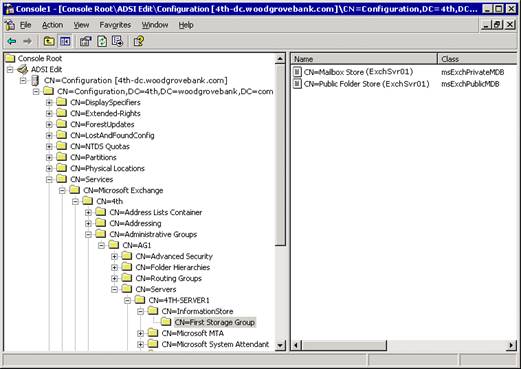Viewport: 521px width, 369px height.
Task: Expand CN=Microsoft MTA node
Action: 140,334
